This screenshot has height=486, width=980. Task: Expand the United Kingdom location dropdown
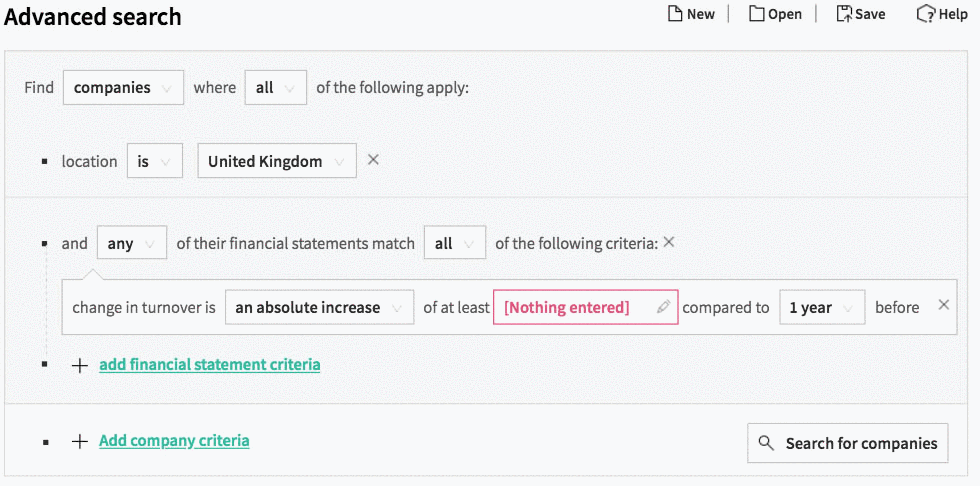click(x=277, y=161)
